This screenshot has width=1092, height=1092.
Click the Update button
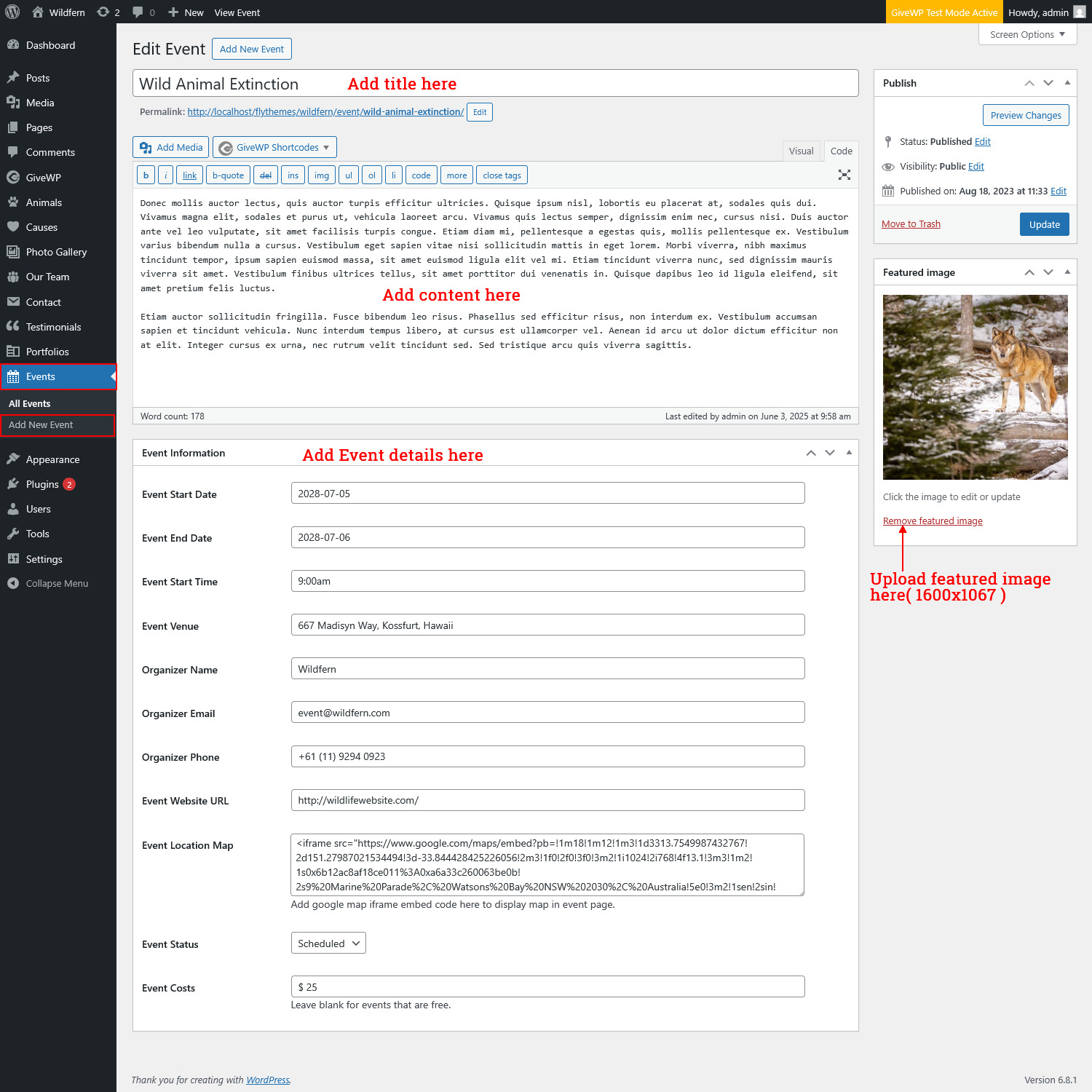[x=1044, y=224]
